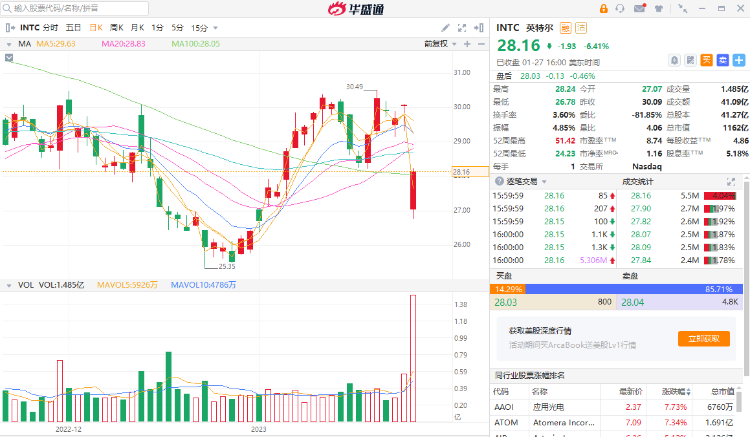
Task: Open the 15分 interval dropdown arrow
Action: coord(215,28)
